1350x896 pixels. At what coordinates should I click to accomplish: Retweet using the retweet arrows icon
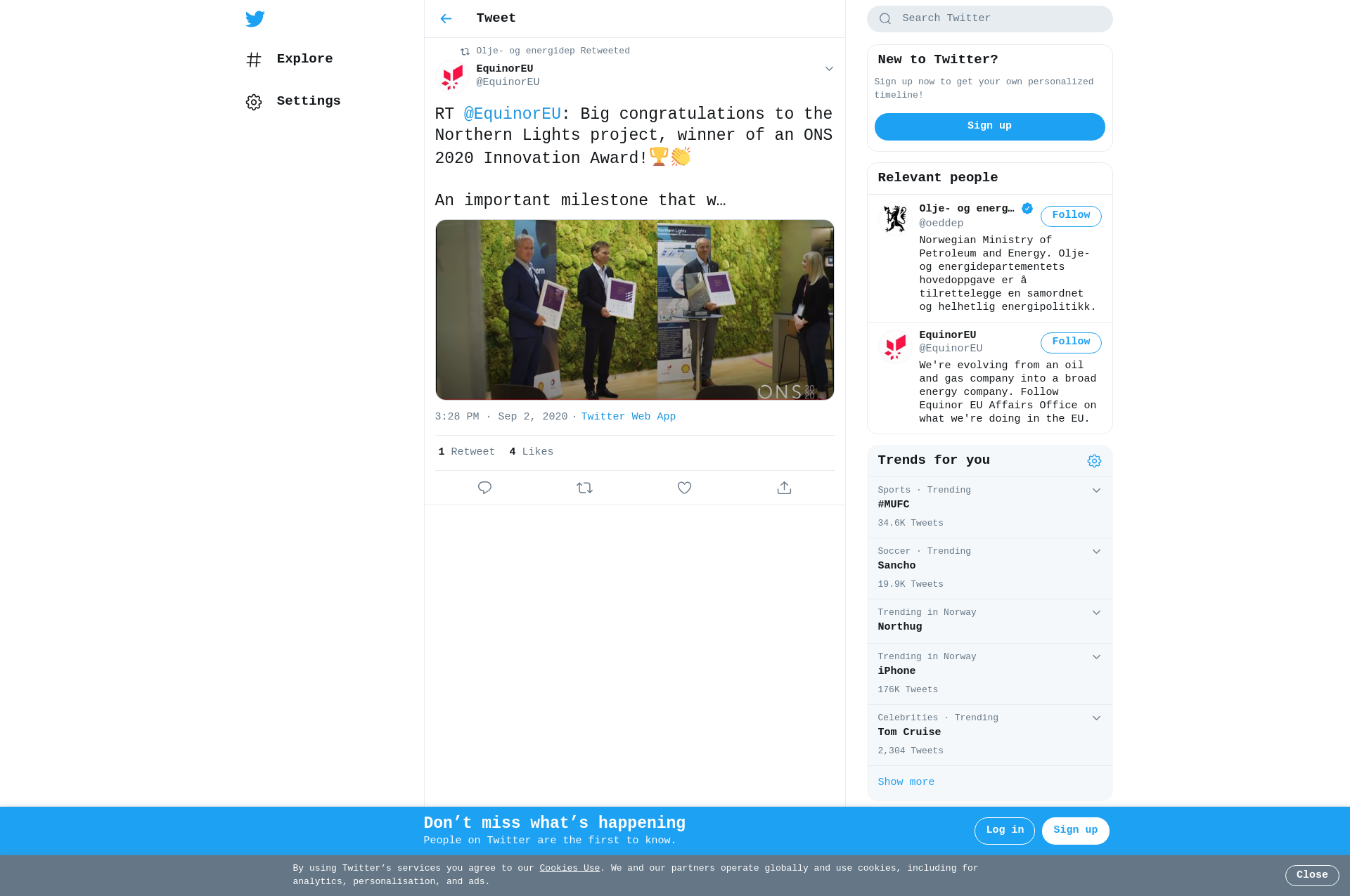(584, 488)
